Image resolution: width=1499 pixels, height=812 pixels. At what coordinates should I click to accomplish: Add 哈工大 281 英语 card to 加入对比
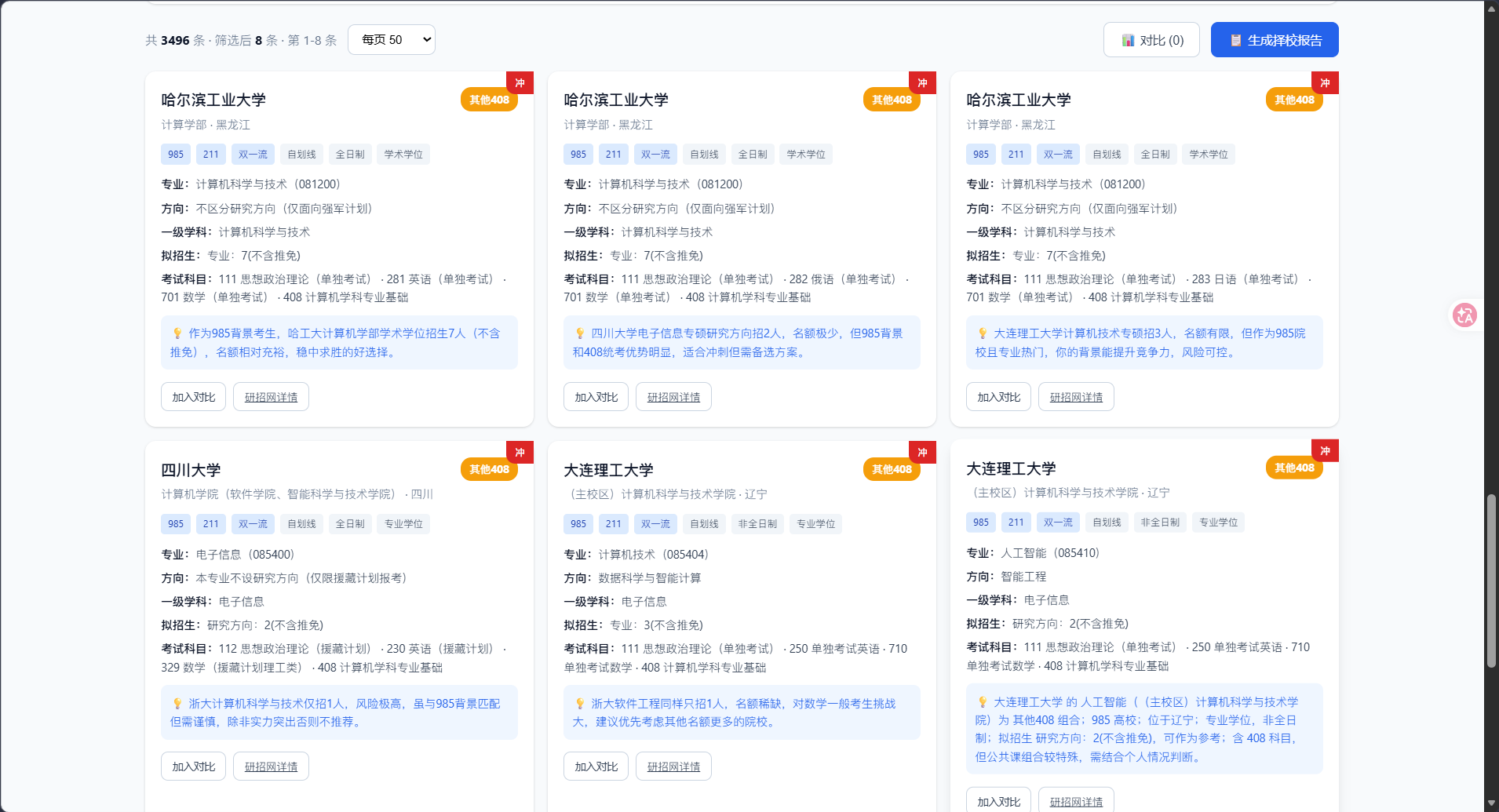click(x=193, y=397)
